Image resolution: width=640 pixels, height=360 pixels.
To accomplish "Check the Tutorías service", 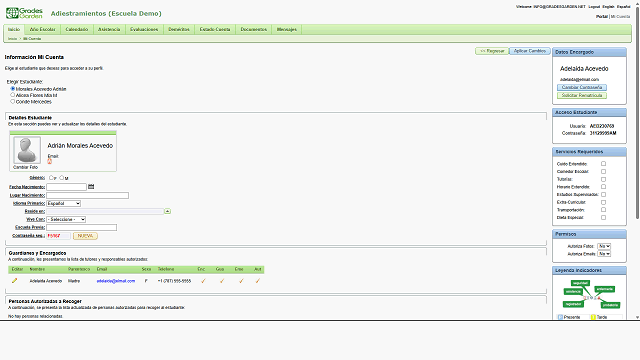I will 603,179.
